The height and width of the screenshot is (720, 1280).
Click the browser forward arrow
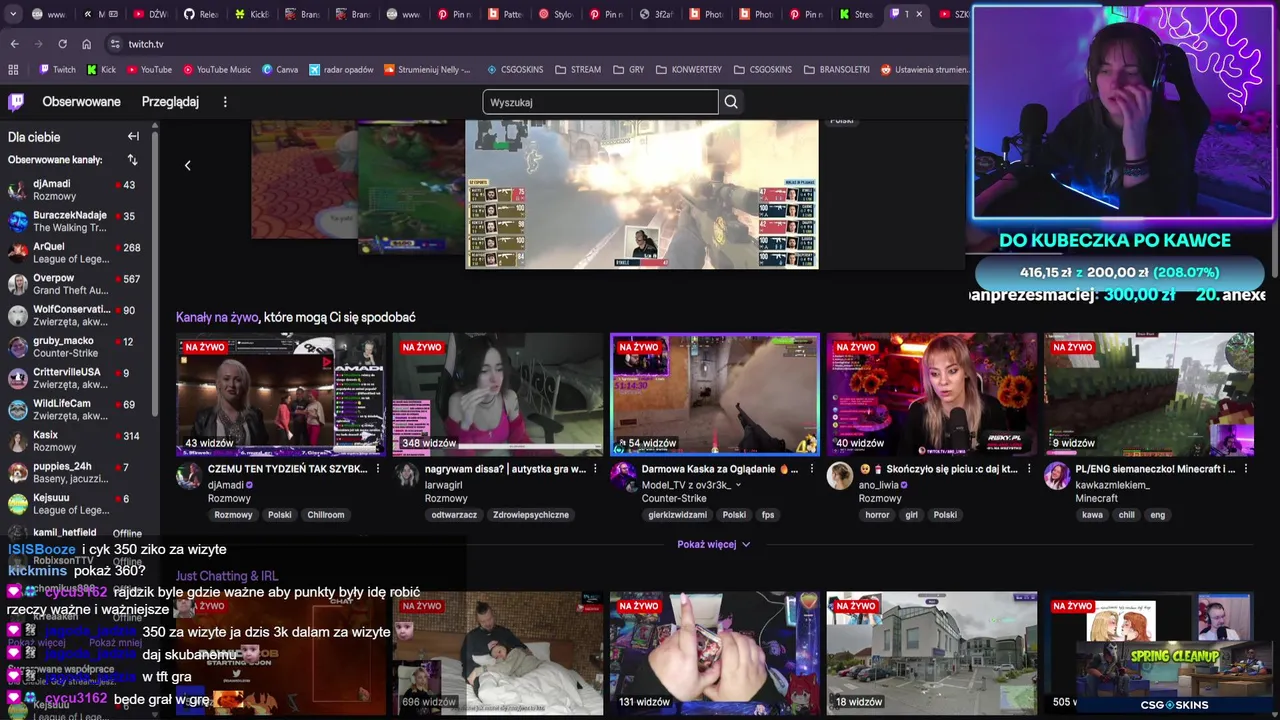point(38,44)
